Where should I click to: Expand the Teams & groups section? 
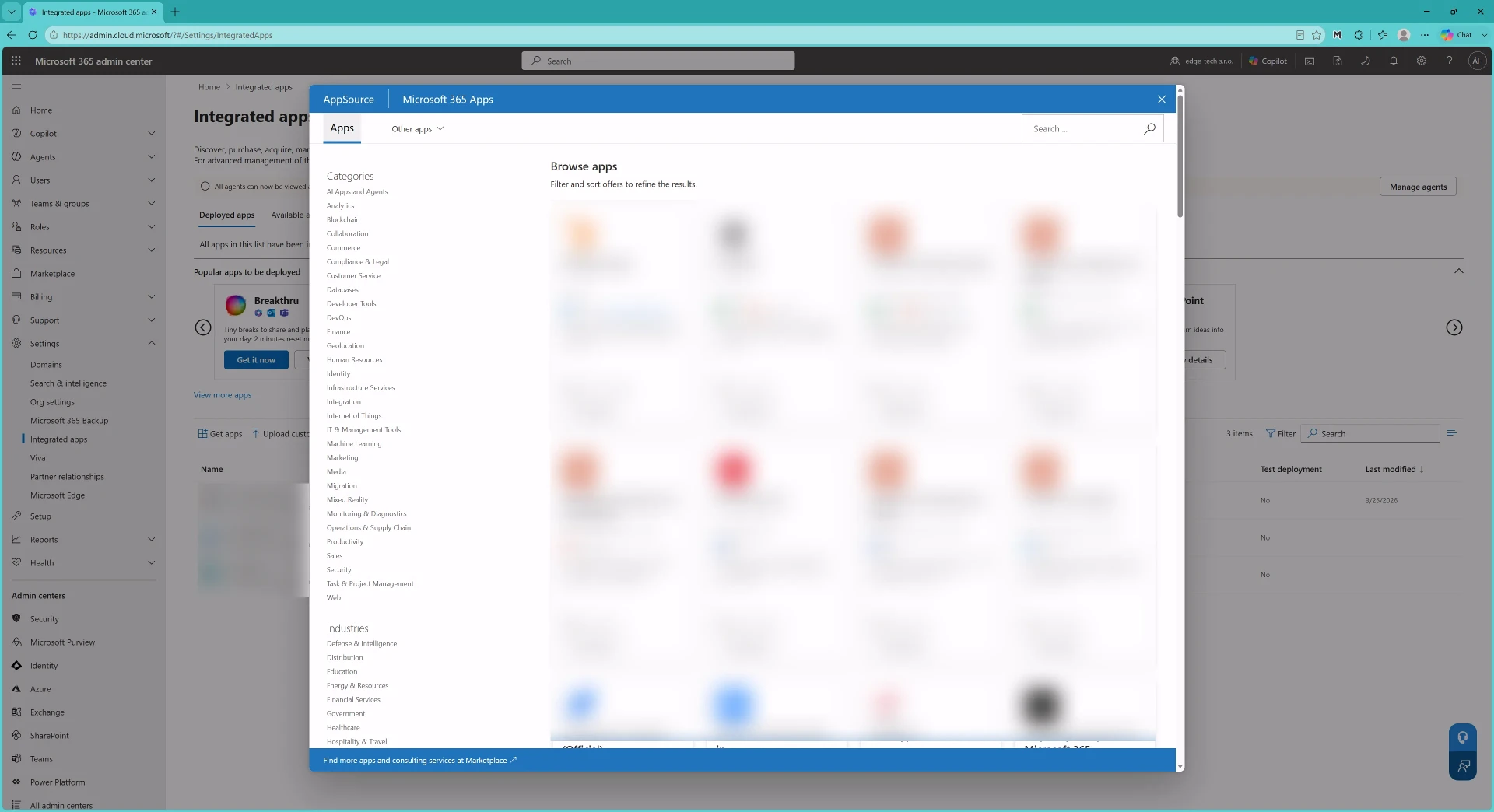click(x=151, y=204)
